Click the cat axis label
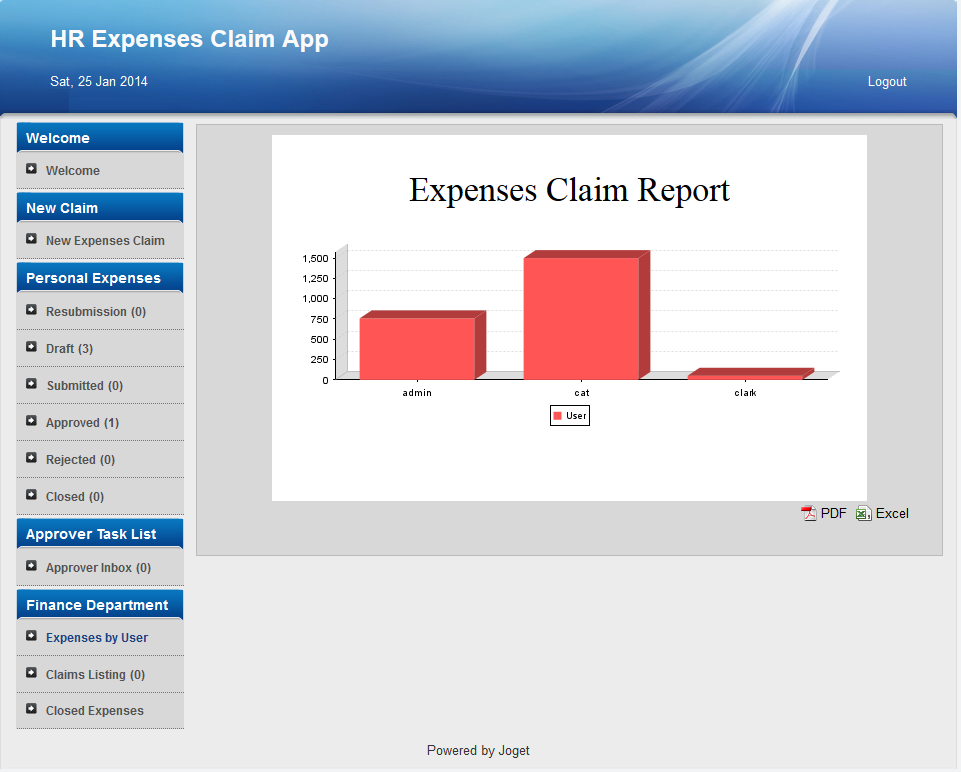Viewport: 961px width, 772px height. tap(582, 393)
